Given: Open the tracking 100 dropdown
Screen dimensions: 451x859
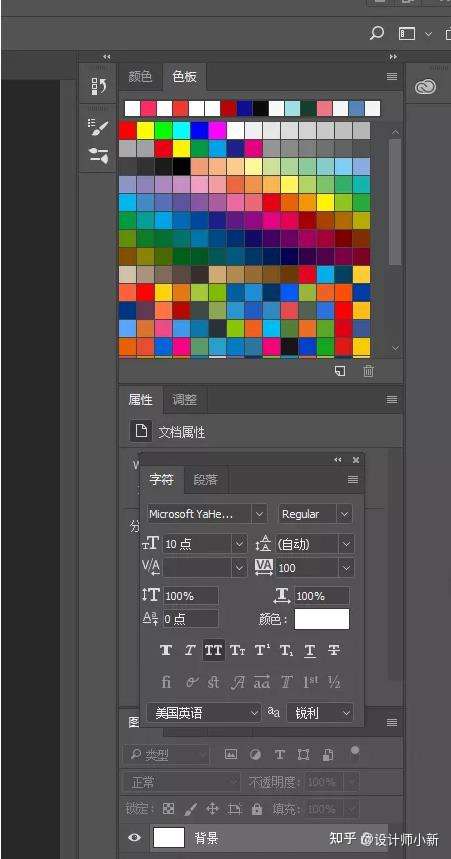Looking at the screenshot, I should coord(346,568).
